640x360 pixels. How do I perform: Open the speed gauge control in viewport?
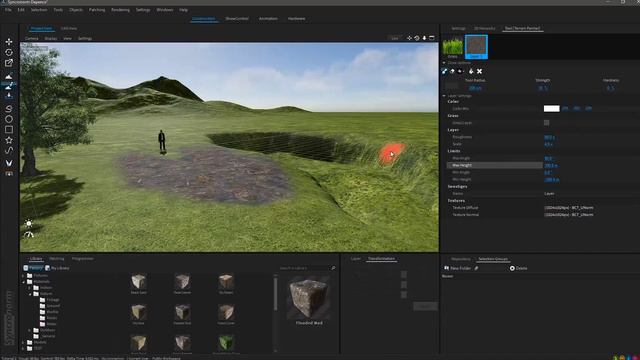click(29, 235)
